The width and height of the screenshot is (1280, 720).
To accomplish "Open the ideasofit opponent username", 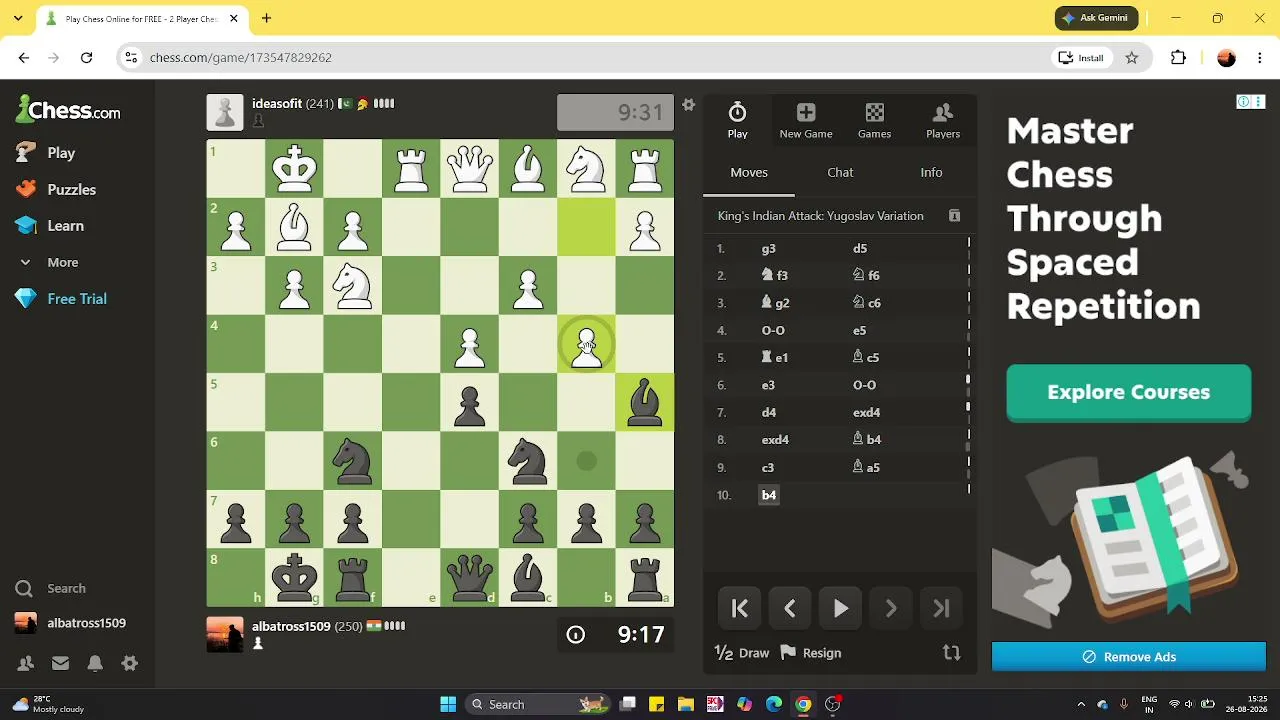I will tap(277, 103).
